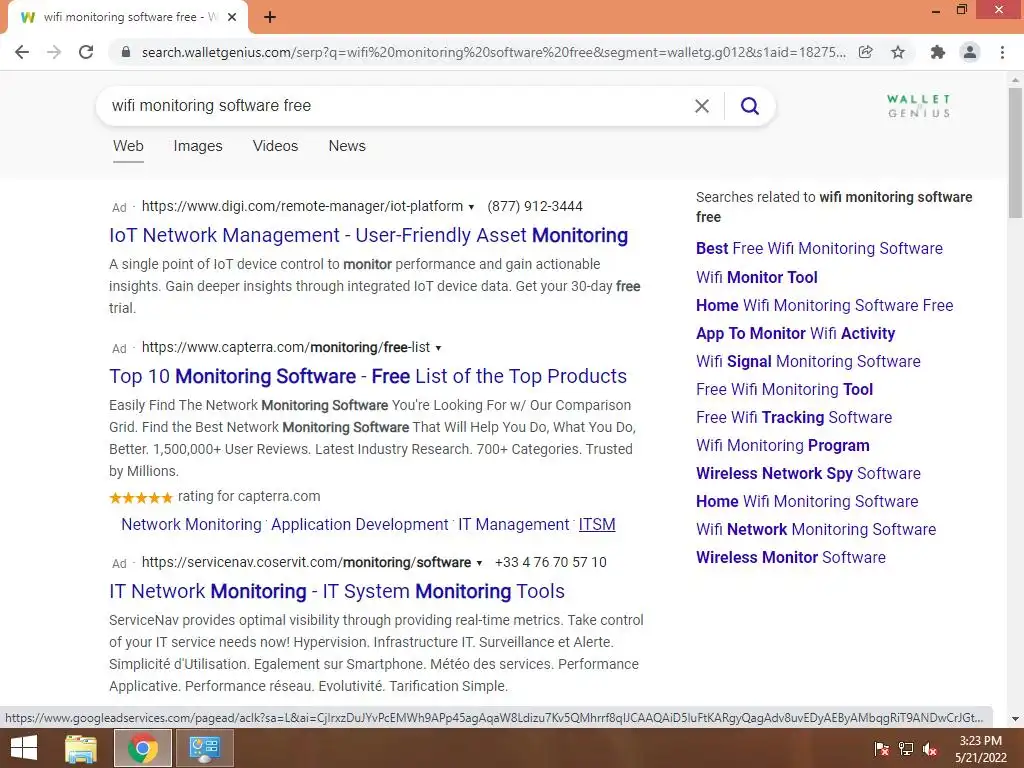
Task: Open Wifi Signal Monitoring Software search
Action: (808, 362)
